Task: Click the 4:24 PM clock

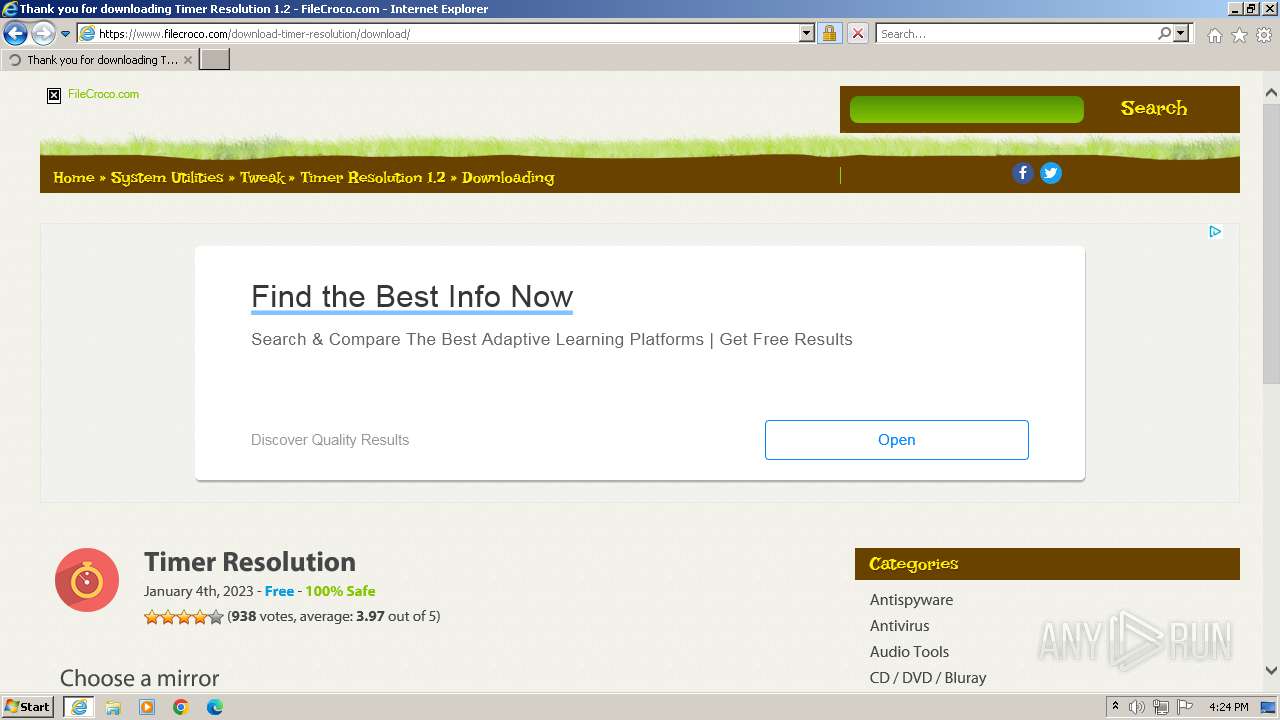Action: (1229, 707)
